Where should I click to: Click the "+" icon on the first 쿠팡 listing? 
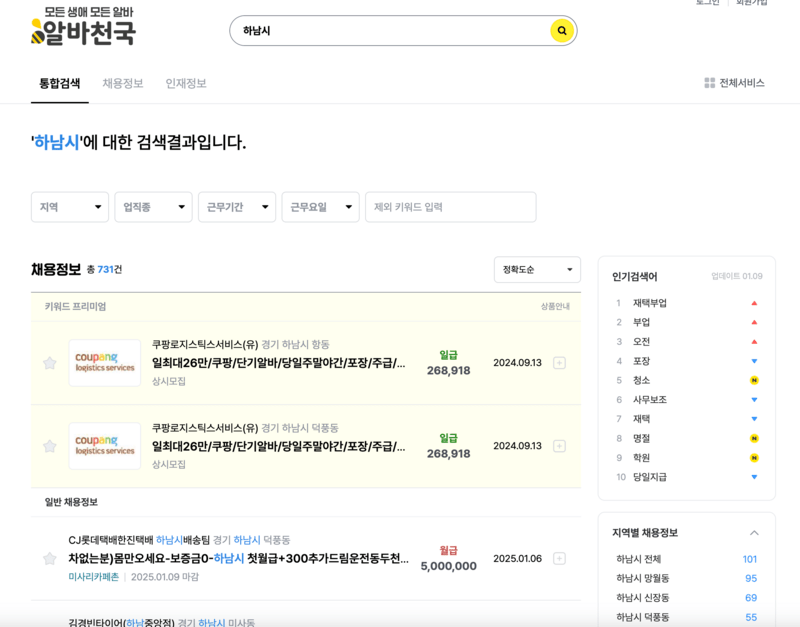coord(560,363)
